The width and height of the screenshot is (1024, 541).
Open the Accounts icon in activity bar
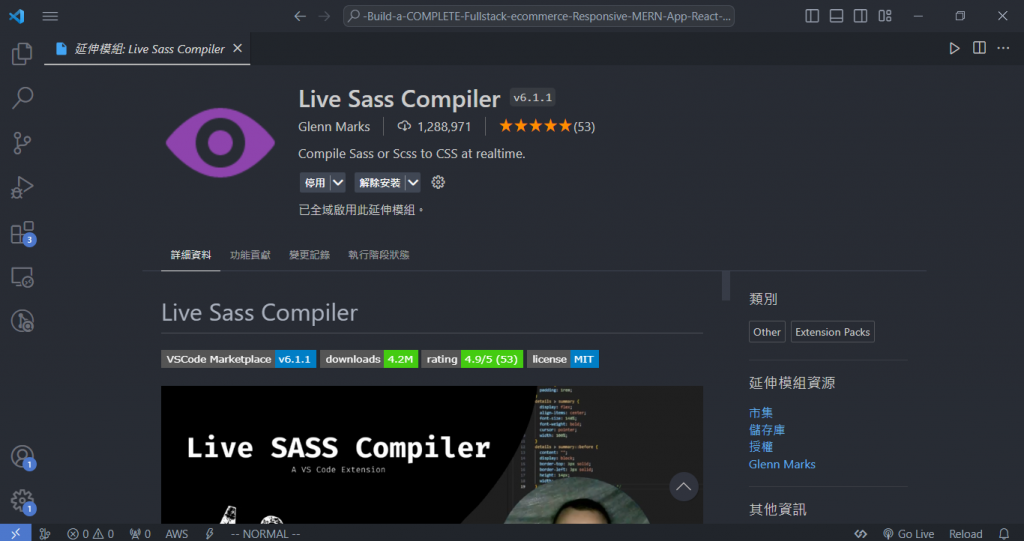click(23, 457)
